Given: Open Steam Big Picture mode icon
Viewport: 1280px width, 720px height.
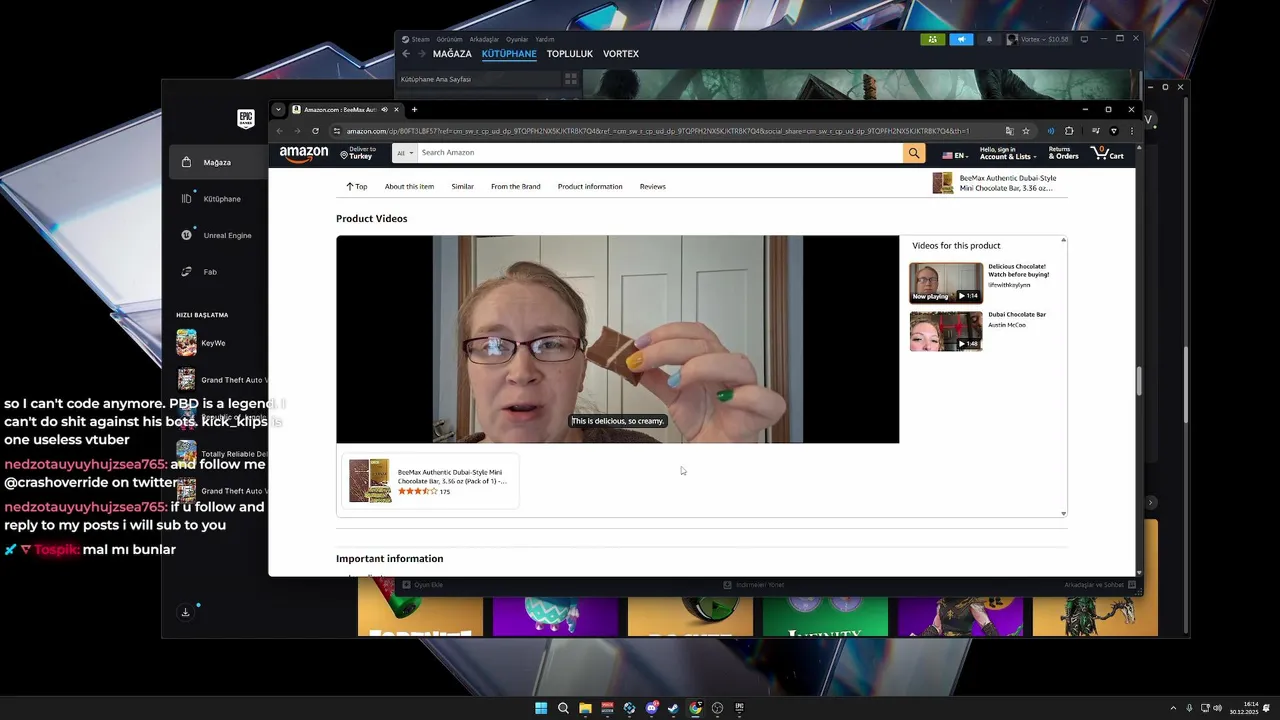Looking at the screenshot, I should 1084,39.
